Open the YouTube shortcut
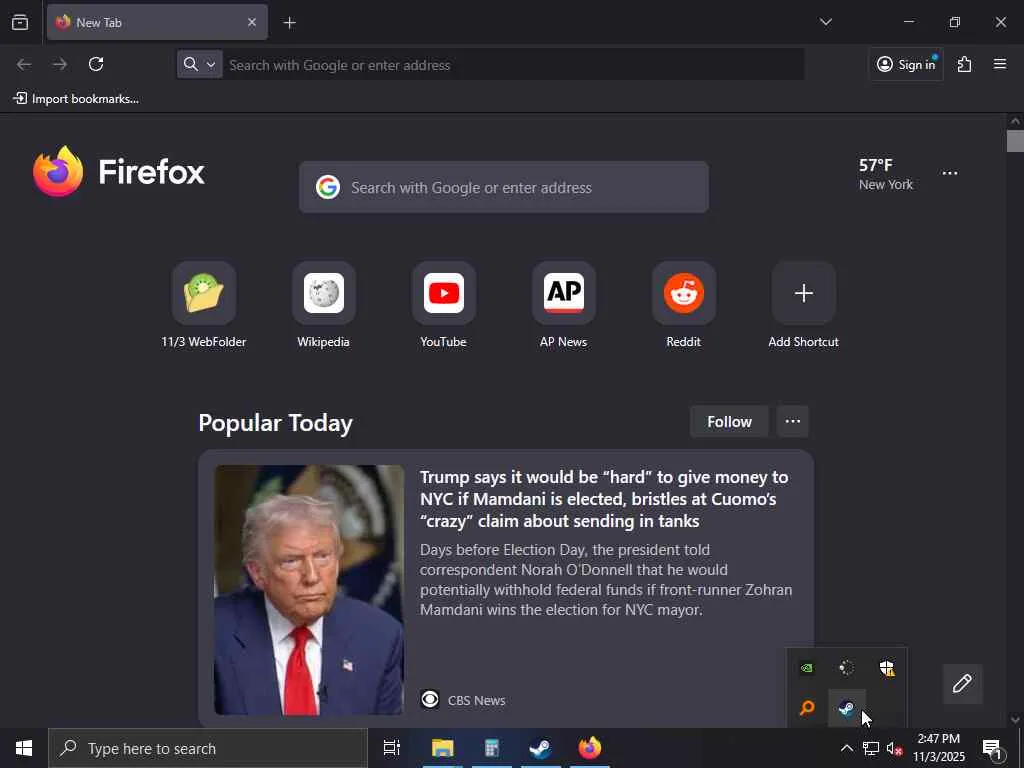Image resolution: width=1024 pixels, height=768 pixels. (x=443, y=305)
